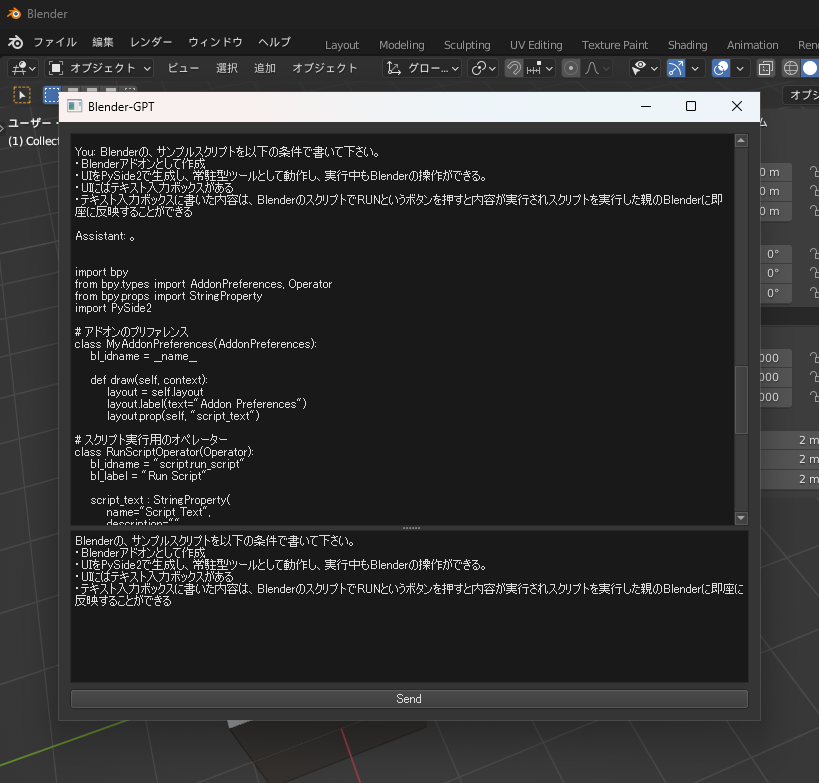This screenshot has width=819, height=783.
Task: Open the ファイル menu
Action: (55, 42)
